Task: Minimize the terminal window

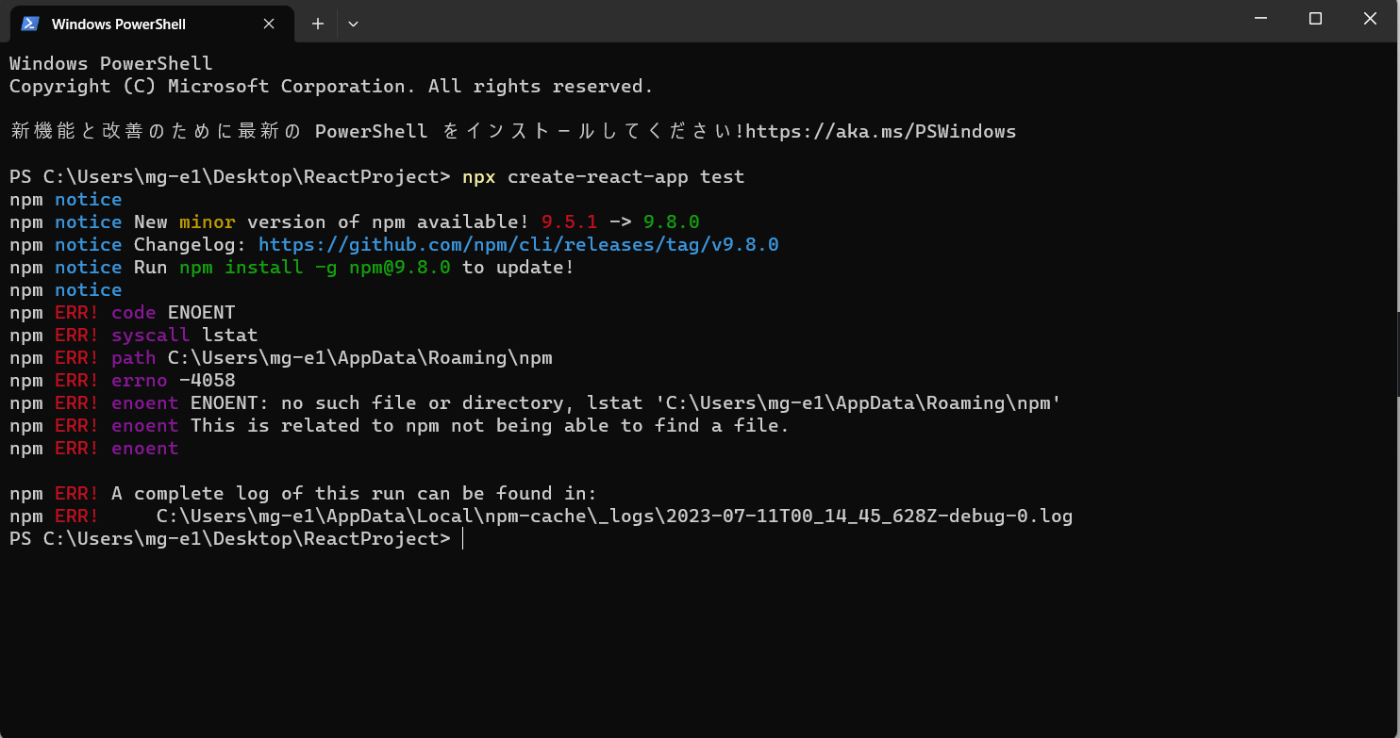Action: (1260, 19)
